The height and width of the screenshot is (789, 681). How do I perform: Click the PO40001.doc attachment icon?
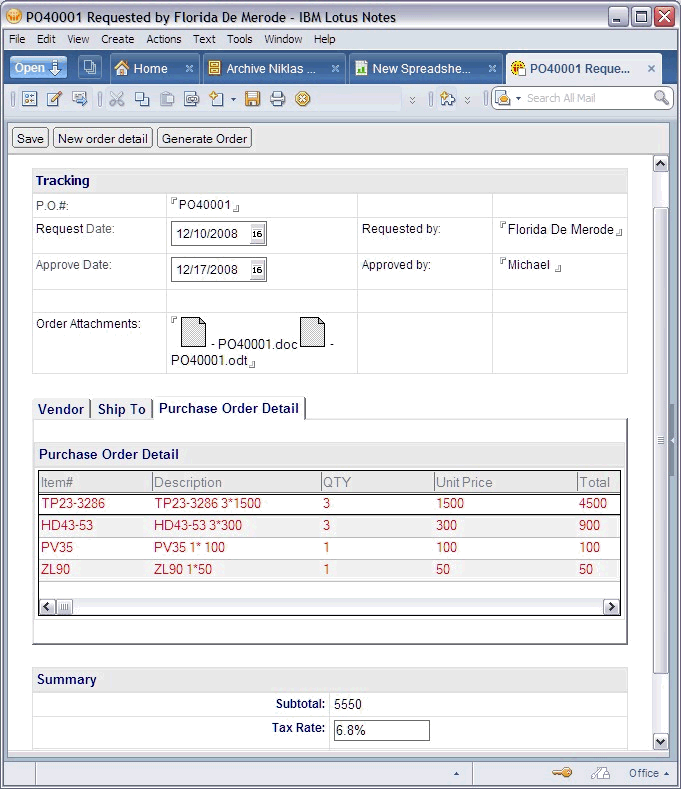tap(193, 332)
